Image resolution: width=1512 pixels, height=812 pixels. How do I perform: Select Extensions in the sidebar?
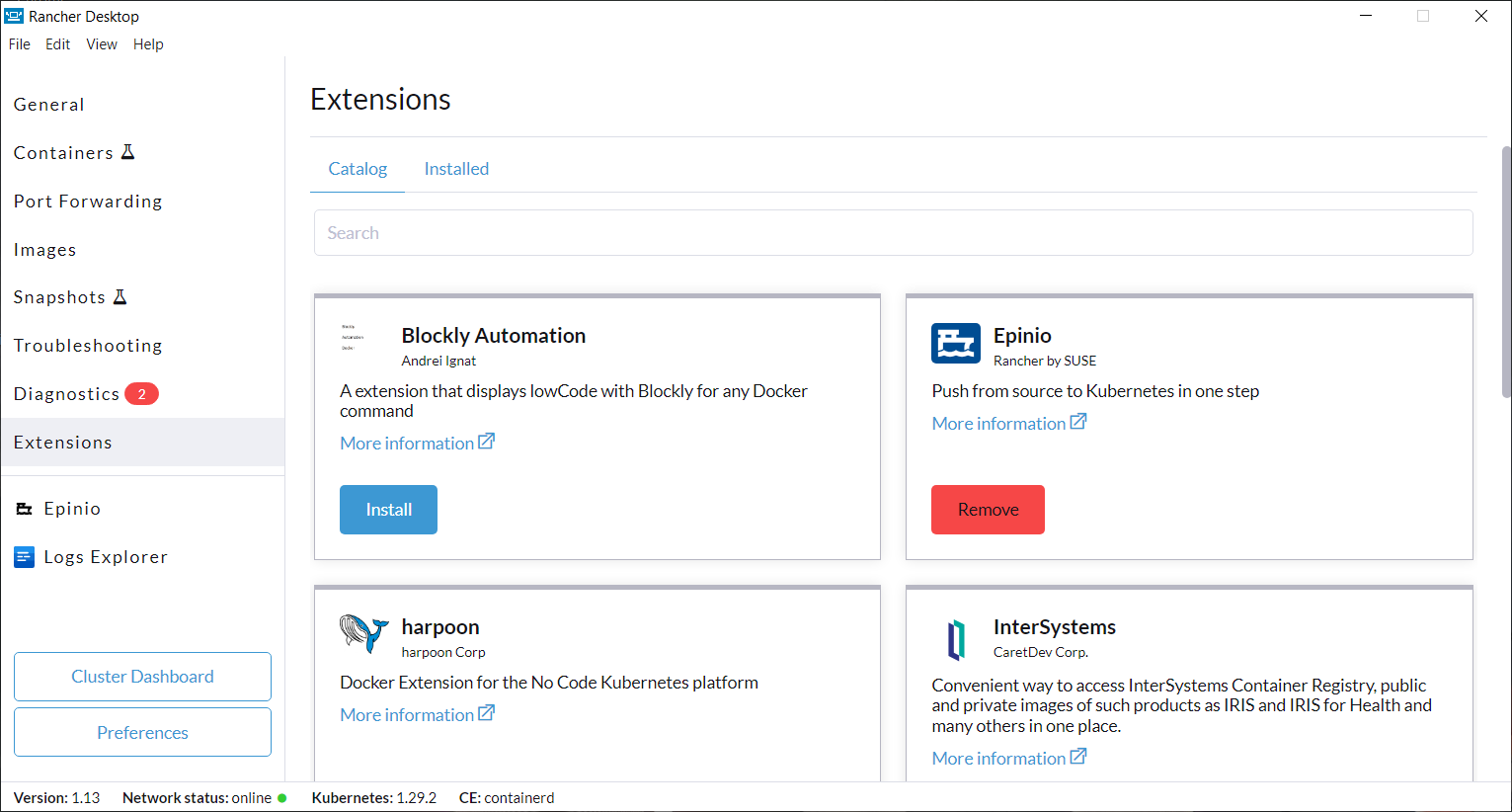coord(142,443)
